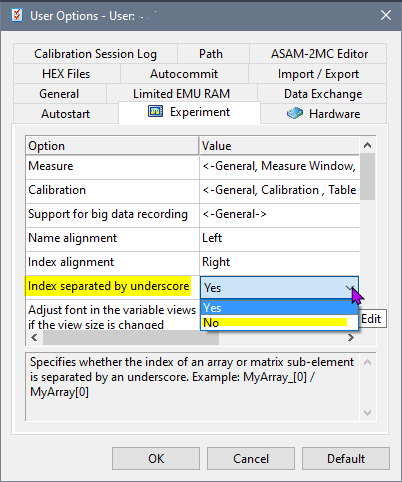Select Support for big data recording row

click(x=112, y=214)
